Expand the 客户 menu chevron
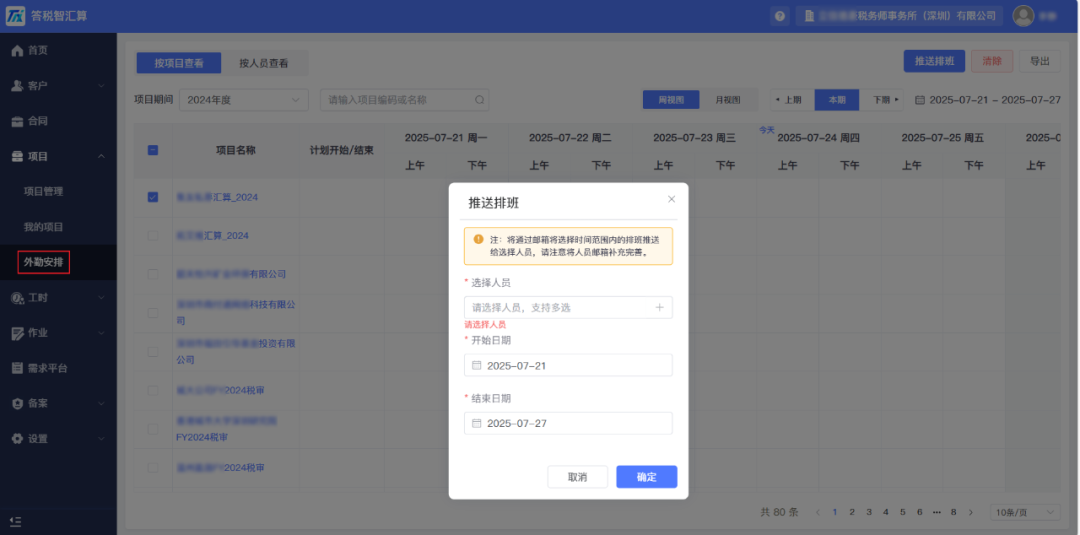 point(101,86)
